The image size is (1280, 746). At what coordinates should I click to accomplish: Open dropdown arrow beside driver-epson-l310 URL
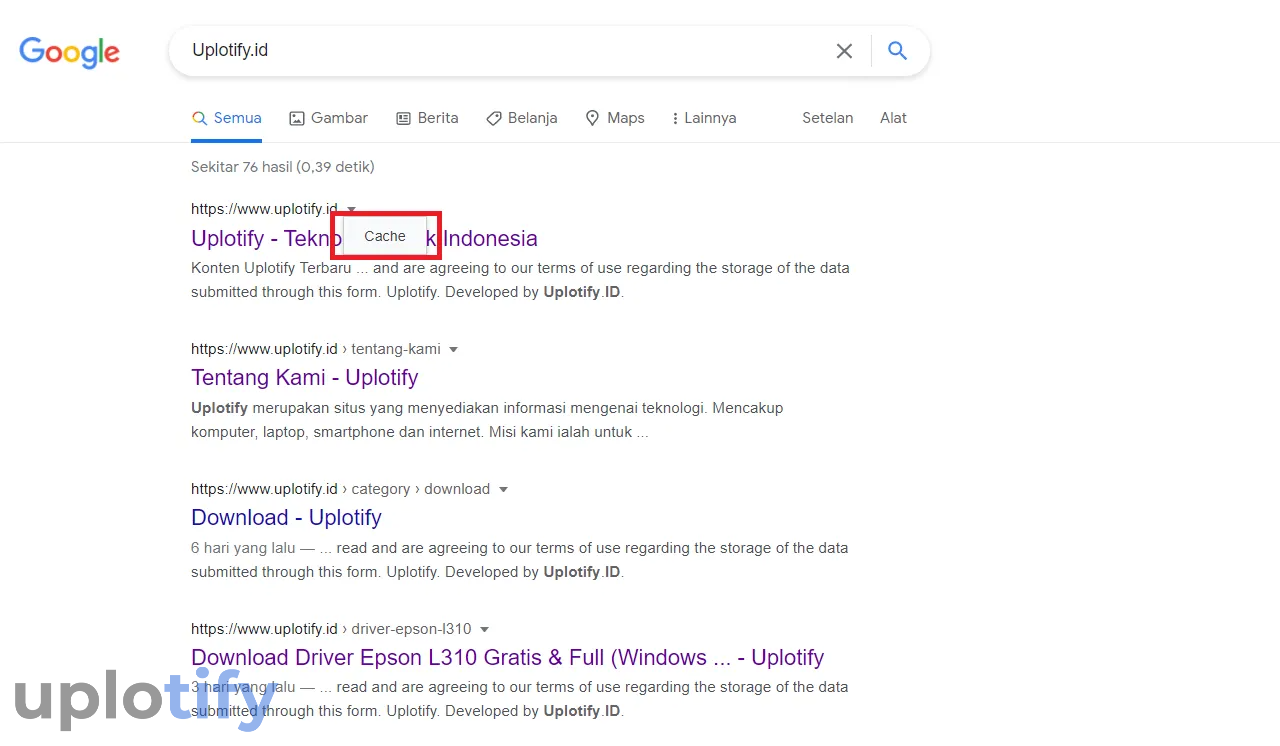tap(484, 630)
